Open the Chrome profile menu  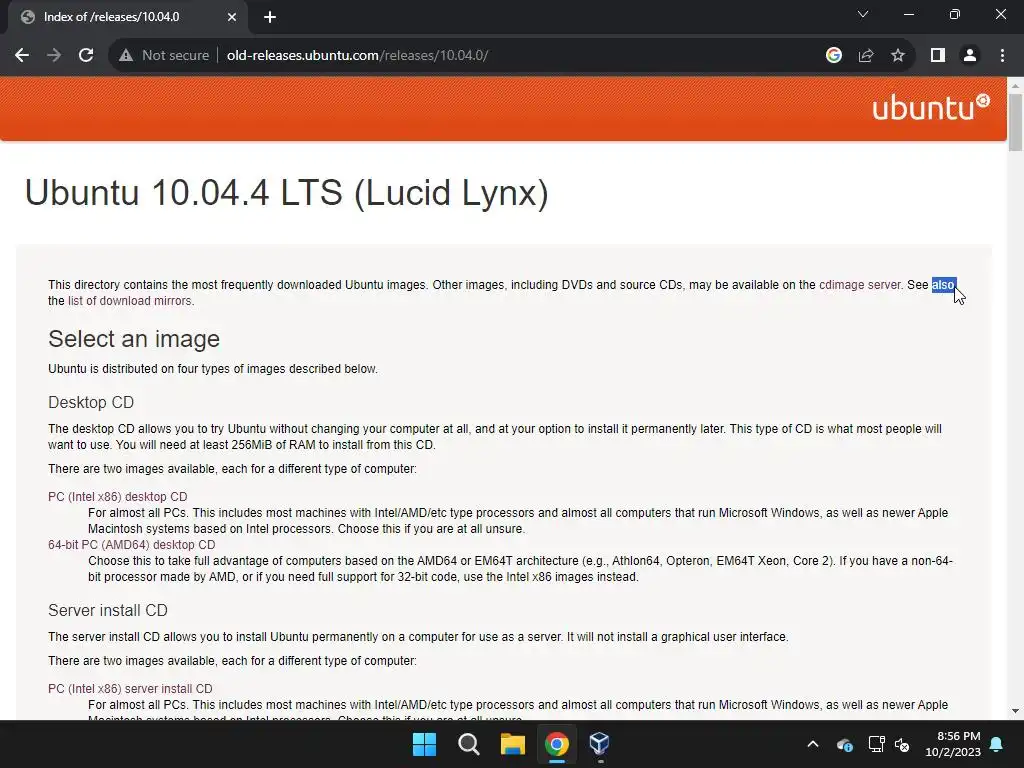pyautogui.click(x=970, y=56)
